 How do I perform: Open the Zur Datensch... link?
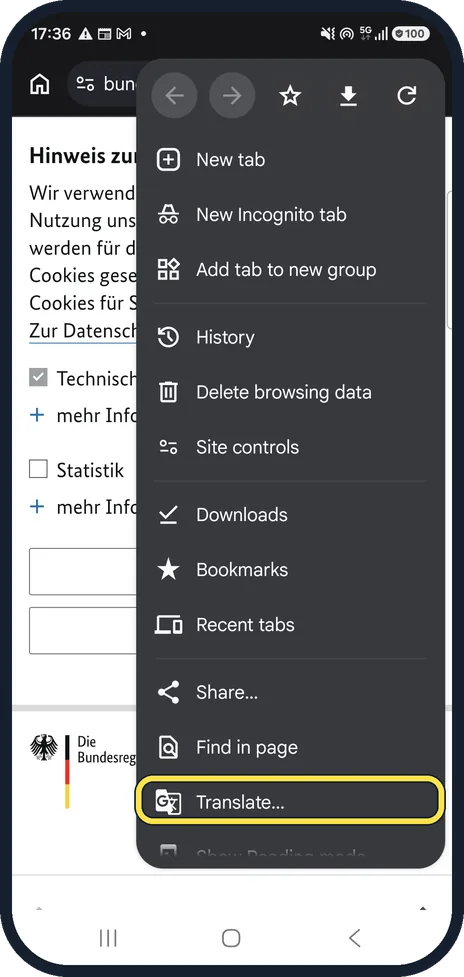click(x=82, y=330)
